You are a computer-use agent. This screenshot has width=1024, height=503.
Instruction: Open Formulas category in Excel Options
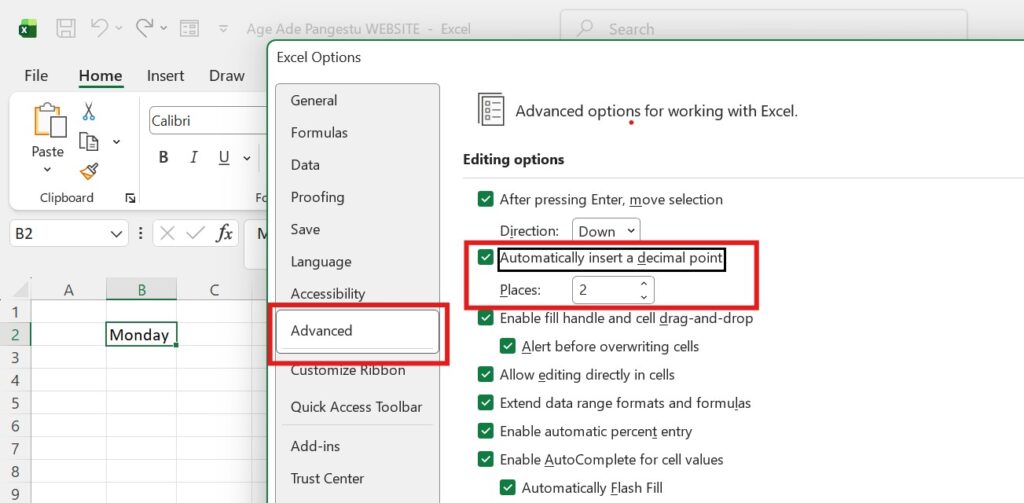click(319, 133)
